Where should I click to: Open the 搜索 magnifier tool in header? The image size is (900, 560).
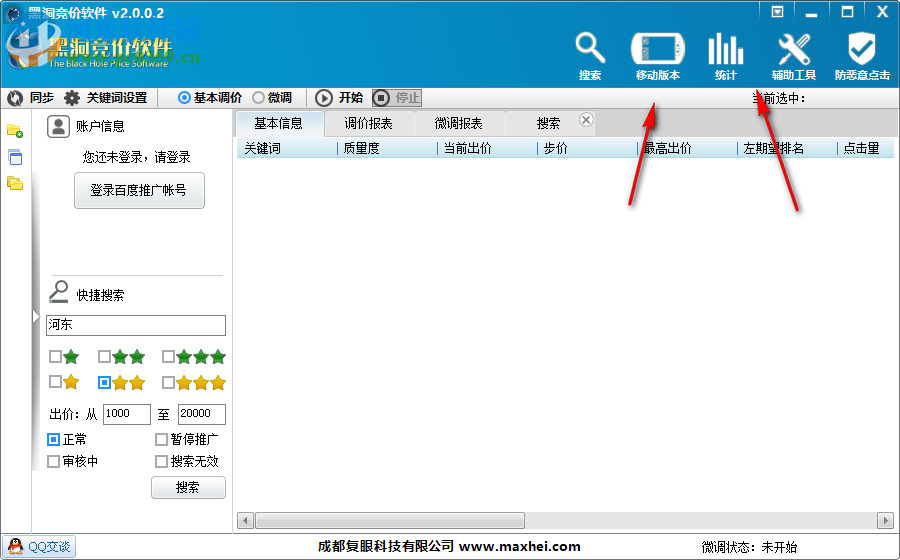(x=590, y=56)
